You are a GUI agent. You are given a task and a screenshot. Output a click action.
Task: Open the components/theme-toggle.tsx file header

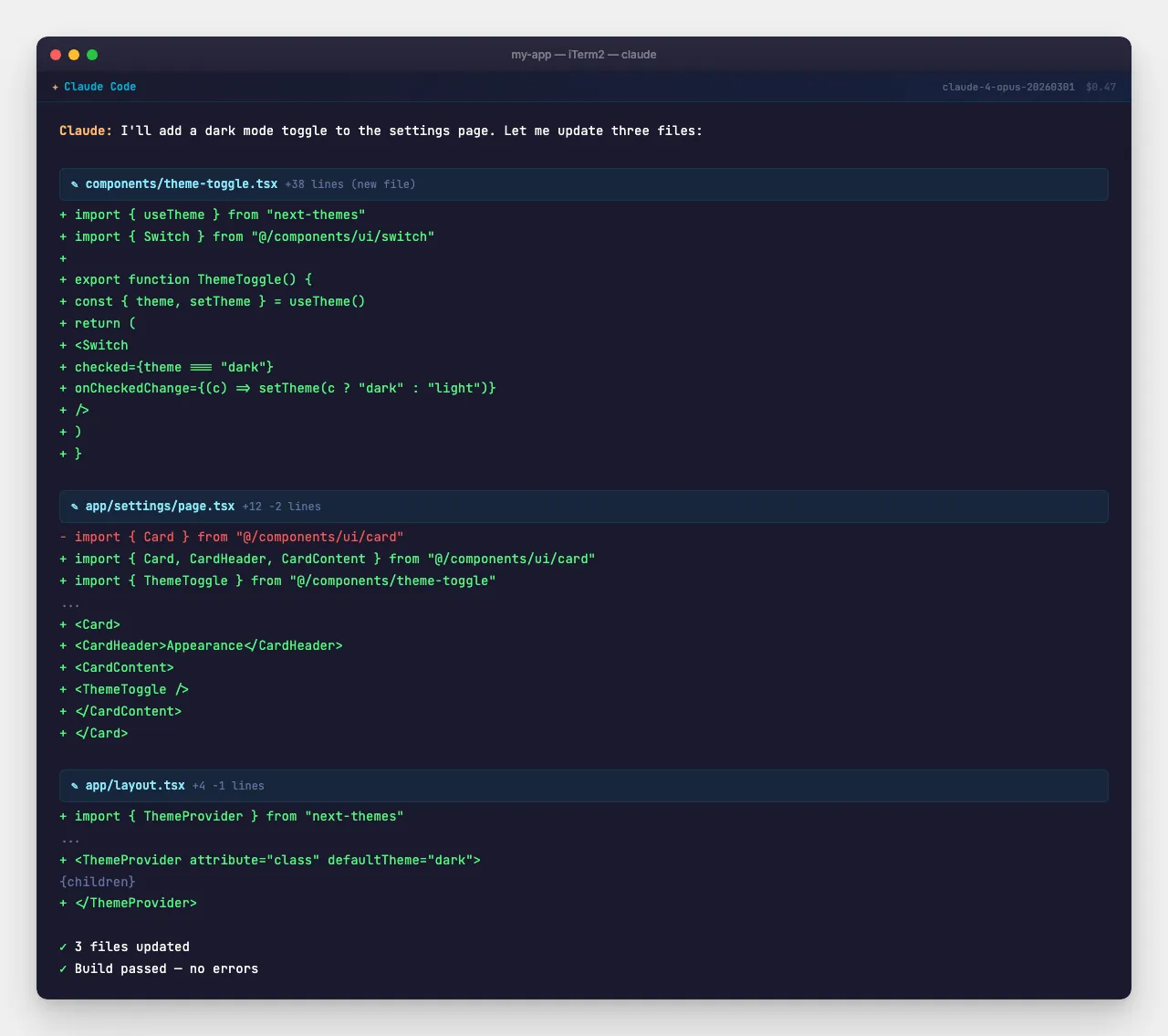pos(584,184)
